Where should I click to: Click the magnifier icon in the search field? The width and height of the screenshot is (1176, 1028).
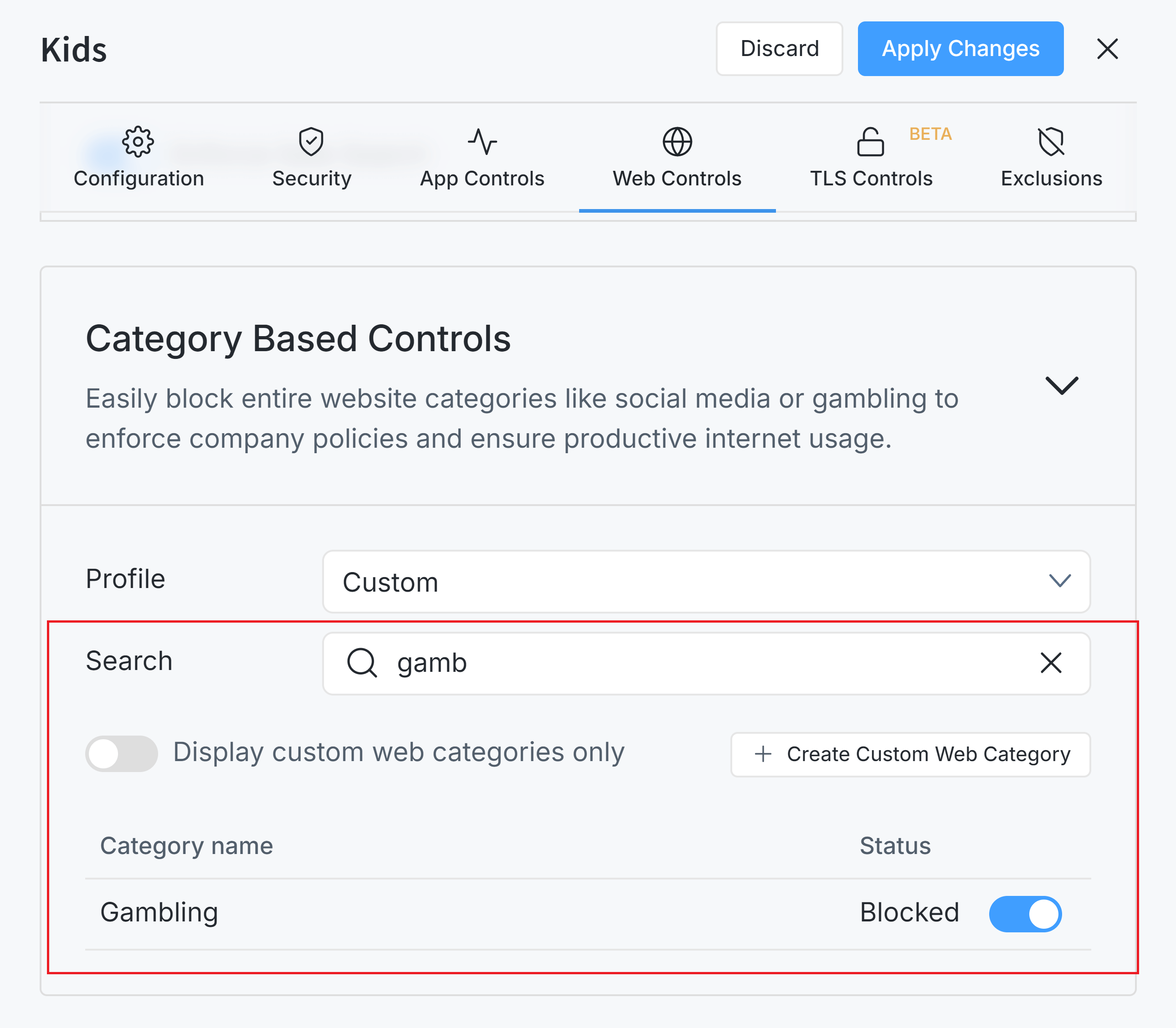(x=362, y=663)
